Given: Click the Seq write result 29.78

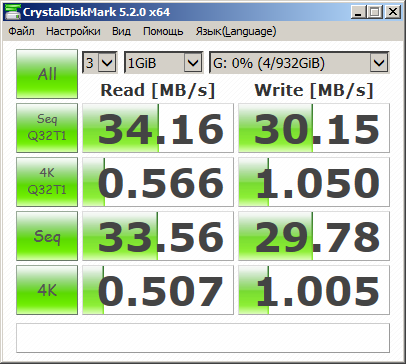Looking at the screenshot, I should tap(314, 236).
